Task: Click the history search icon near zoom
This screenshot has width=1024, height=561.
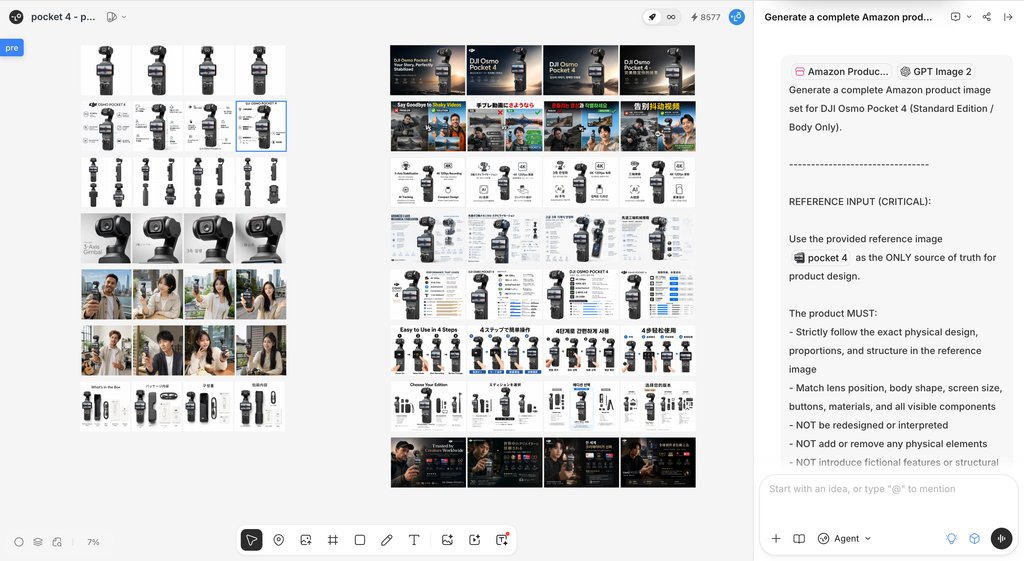Action: click(x=57, y=542)
